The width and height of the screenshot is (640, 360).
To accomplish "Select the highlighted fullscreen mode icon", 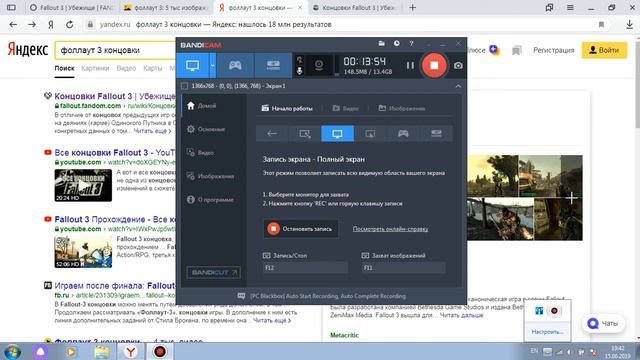I will (338, 133).
